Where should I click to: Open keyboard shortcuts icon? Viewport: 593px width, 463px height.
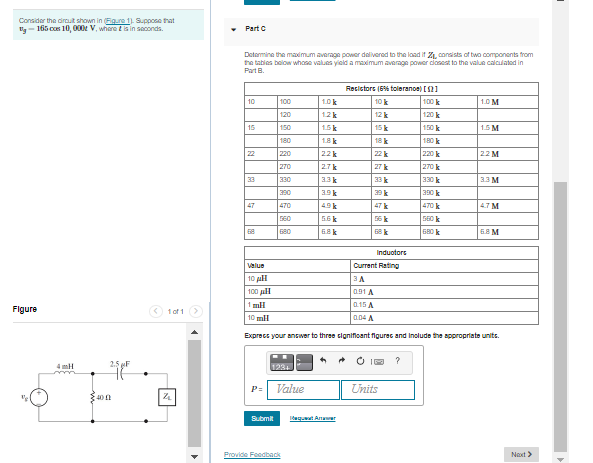(x=377, y=362)
